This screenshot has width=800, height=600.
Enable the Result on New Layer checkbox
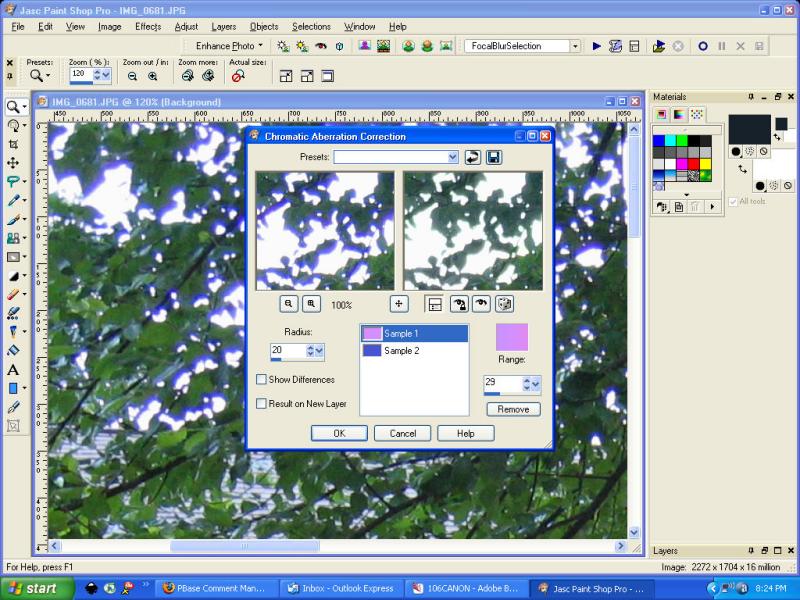[x=261, y=404]
